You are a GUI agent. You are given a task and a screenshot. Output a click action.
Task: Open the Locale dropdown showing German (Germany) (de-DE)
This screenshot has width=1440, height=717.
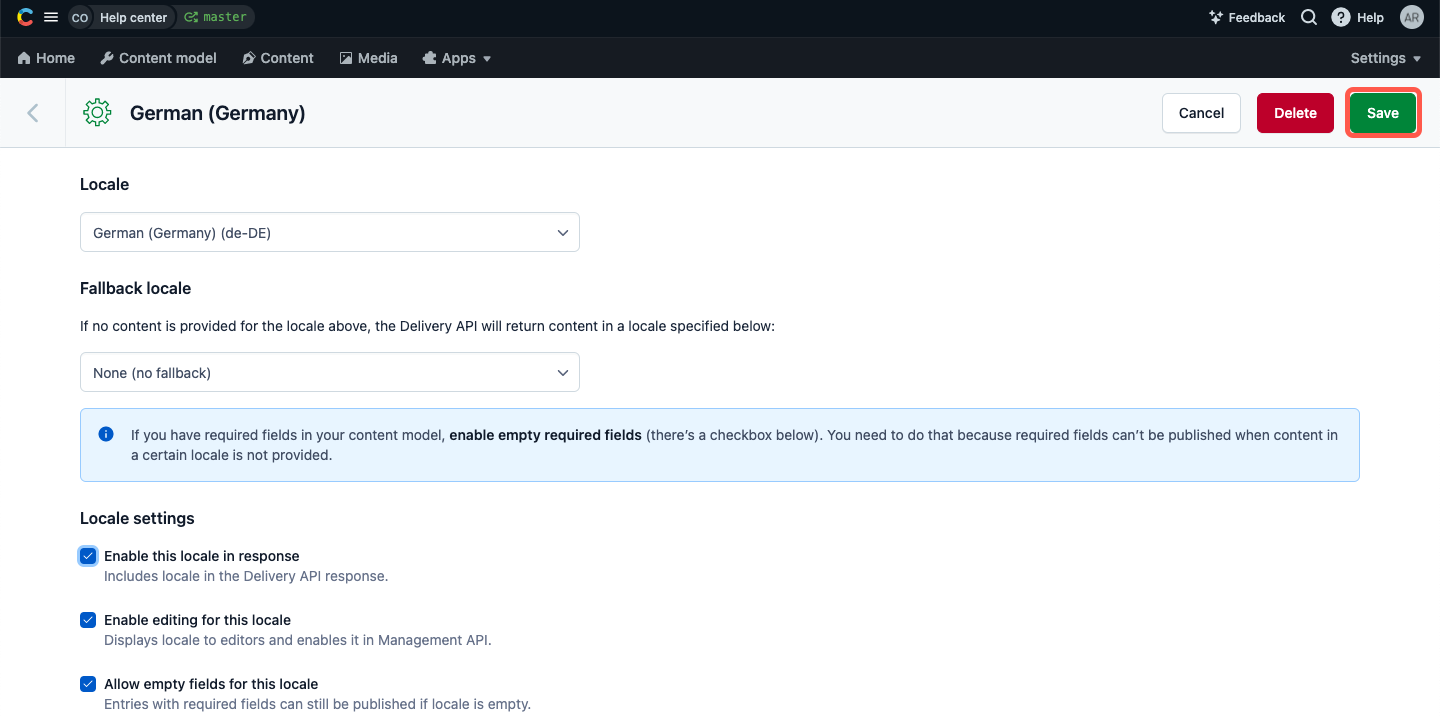tap(329, 232)
